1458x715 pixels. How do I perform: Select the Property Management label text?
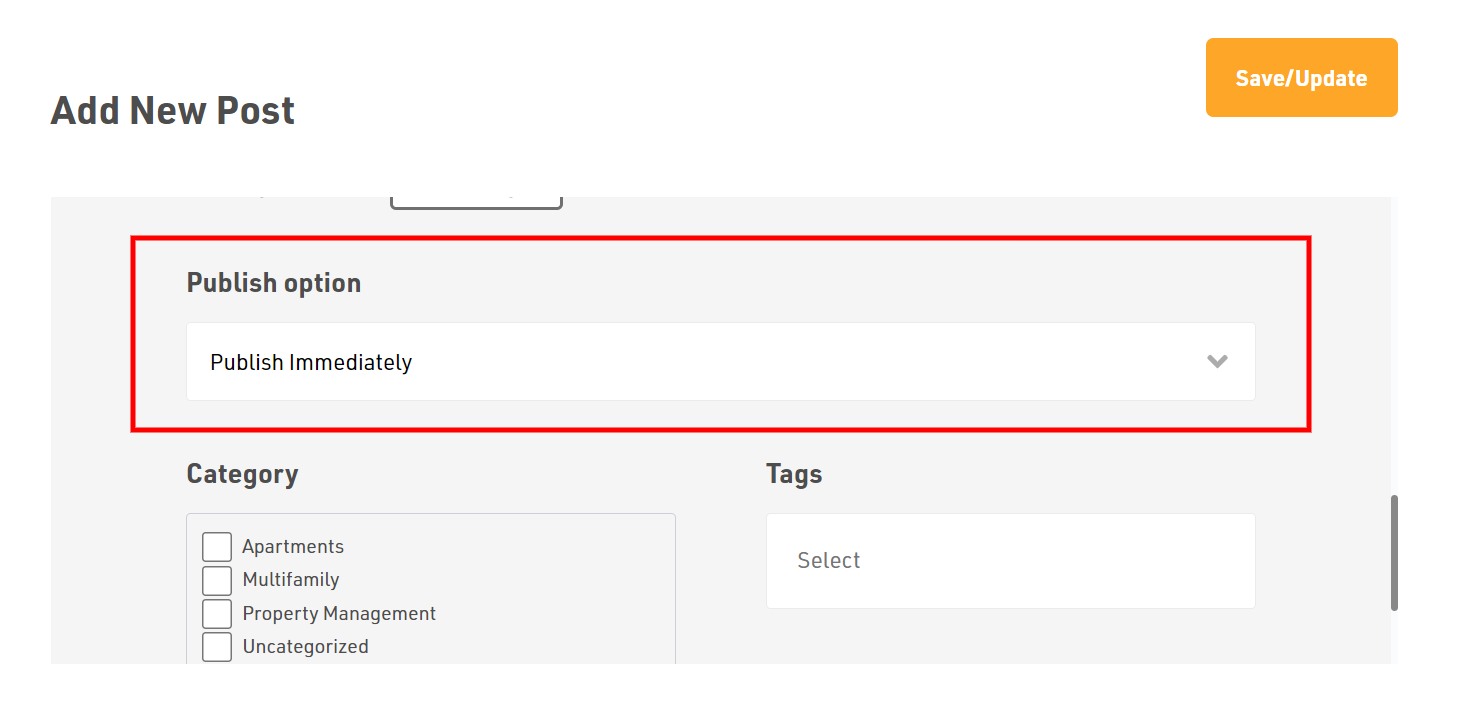339,614
